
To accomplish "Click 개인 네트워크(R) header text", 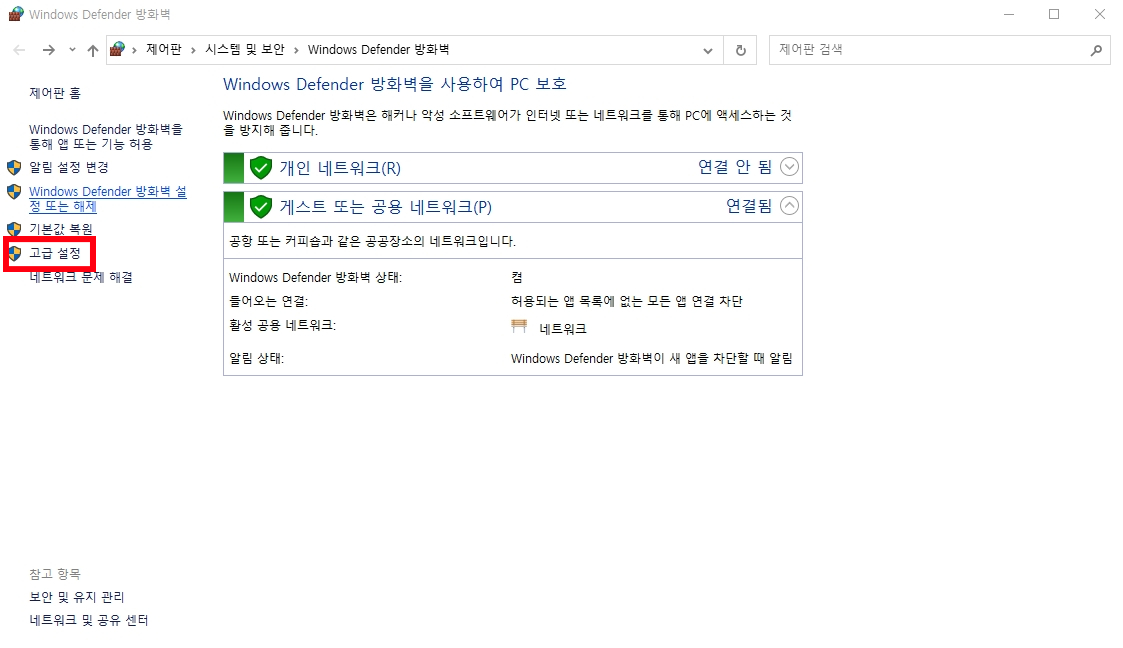I will click(x=340, y=168).
